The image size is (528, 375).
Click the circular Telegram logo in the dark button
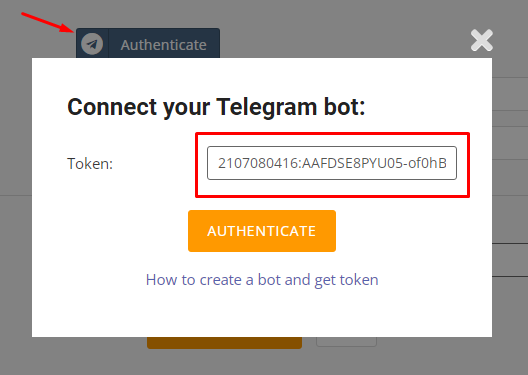[92, 44]
